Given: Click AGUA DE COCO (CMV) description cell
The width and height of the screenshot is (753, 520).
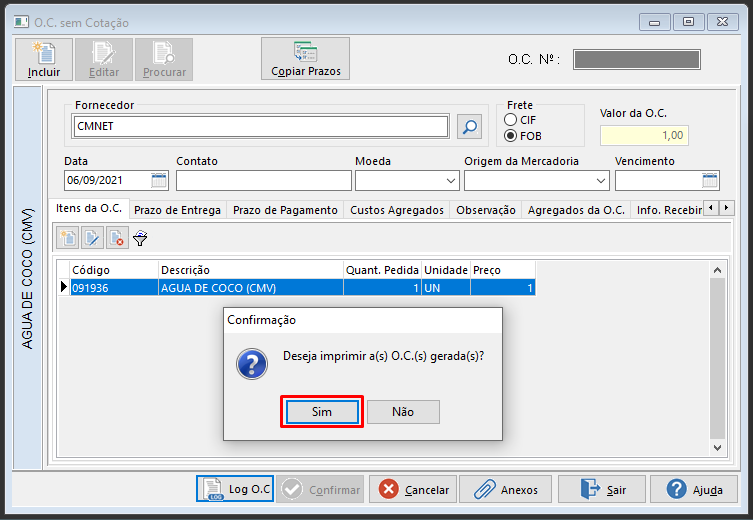Looking at the screenshot, I should (x=251, y=288).
